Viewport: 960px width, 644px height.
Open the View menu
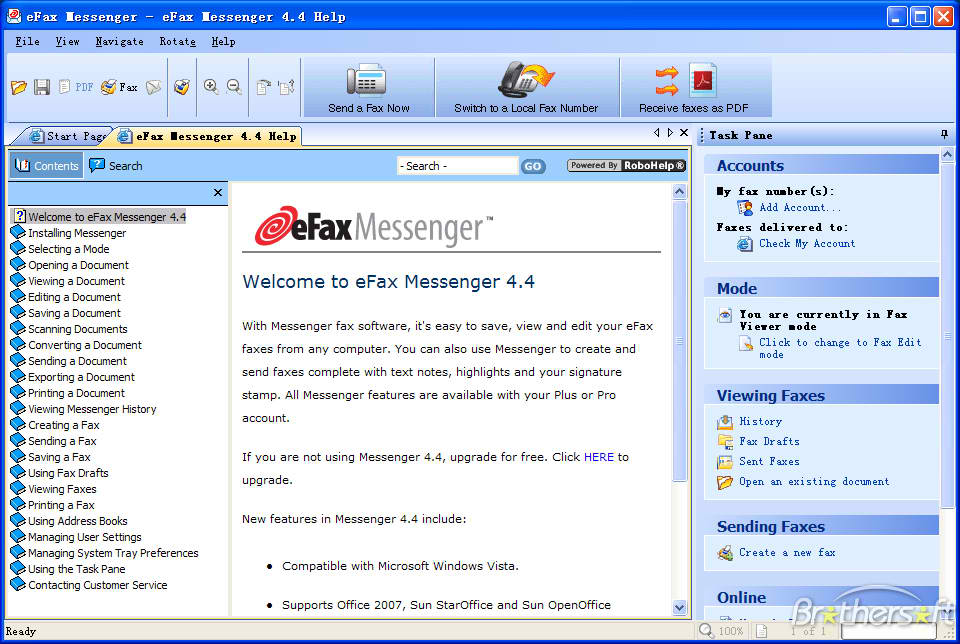coord(67,42)
